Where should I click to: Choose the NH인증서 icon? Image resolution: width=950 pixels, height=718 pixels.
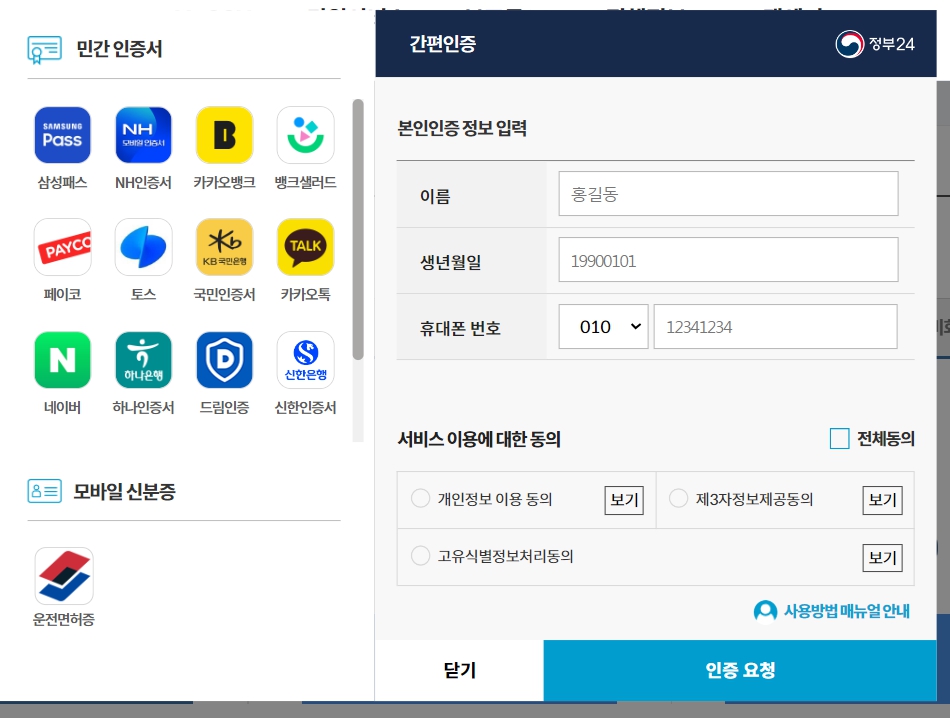tap(144, 135)
